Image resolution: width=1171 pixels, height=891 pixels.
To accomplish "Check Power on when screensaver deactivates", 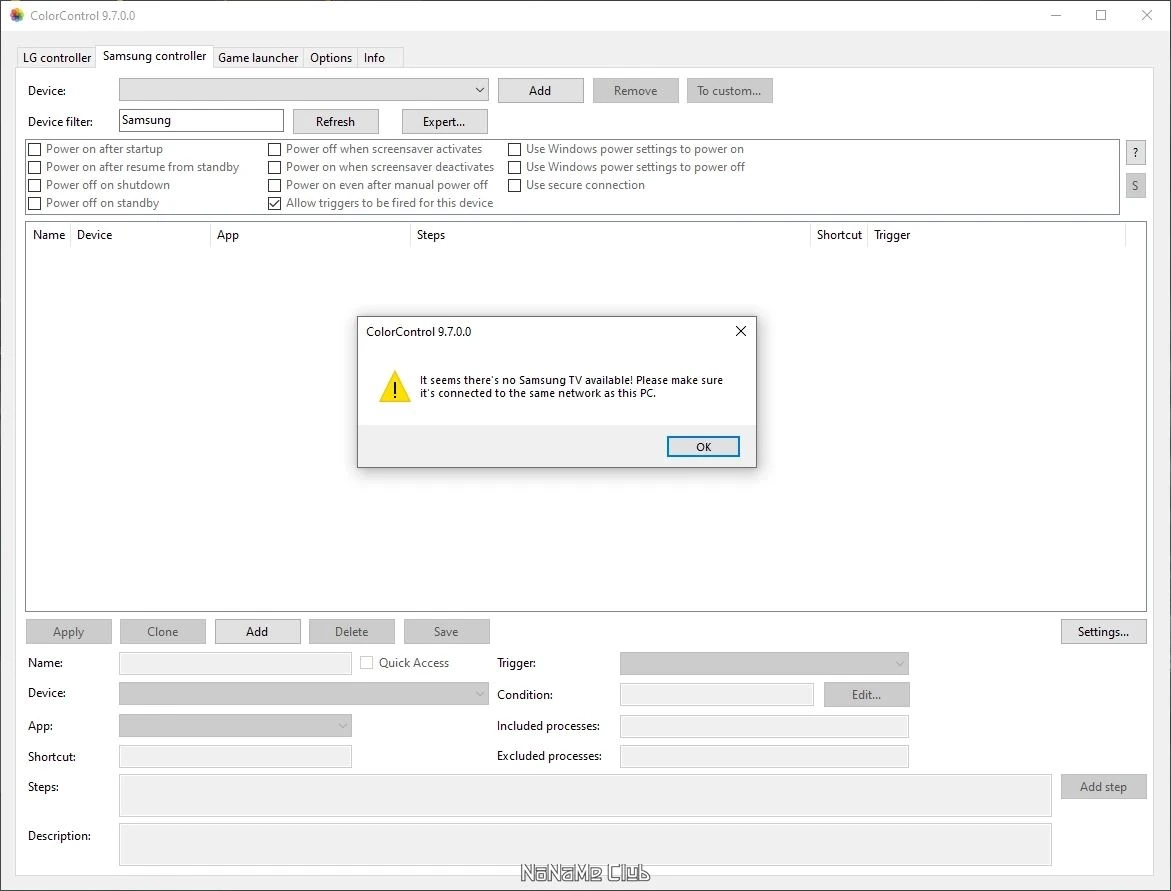I will pyautogui.click(x=274, y=167).
